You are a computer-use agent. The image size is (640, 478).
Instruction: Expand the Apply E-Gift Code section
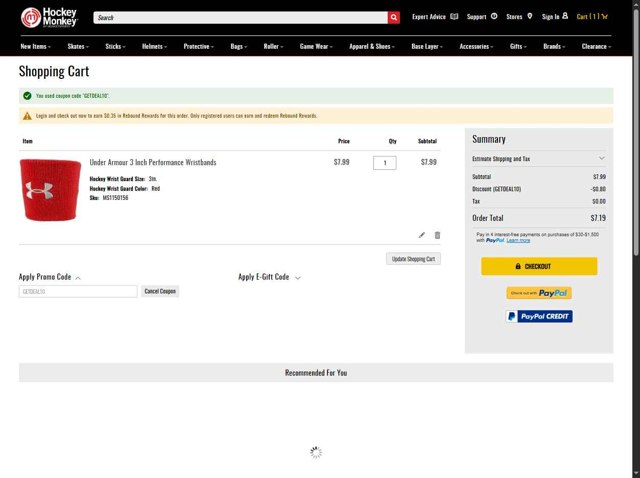click(x=269, y=277)
